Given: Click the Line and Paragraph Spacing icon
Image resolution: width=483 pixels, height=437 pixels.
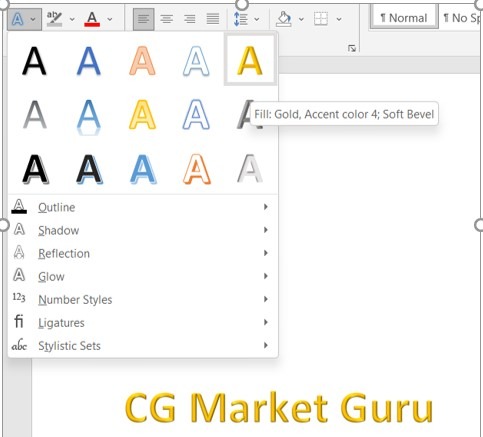Looking at the screenshot, I should tap(241, 19).
